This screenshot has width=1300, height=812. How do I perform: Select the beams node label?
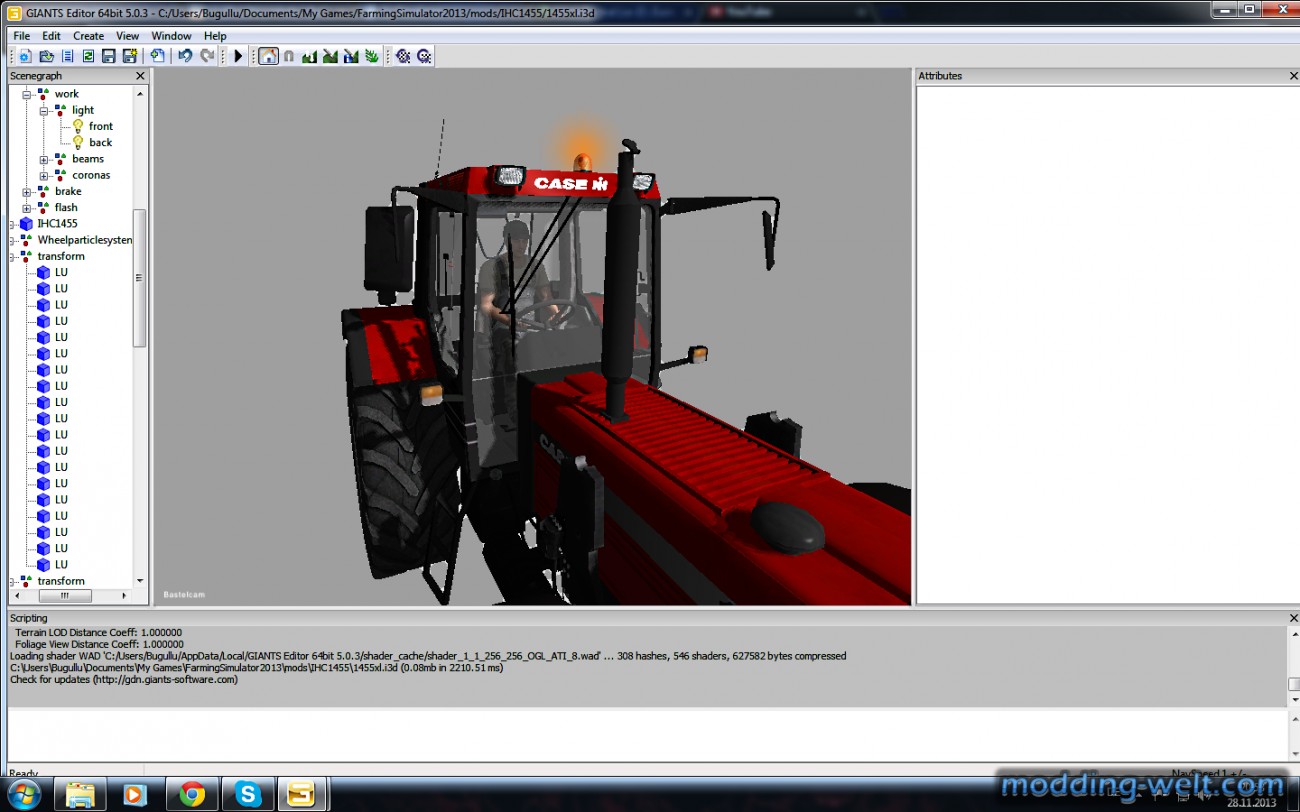coord(88,159)
